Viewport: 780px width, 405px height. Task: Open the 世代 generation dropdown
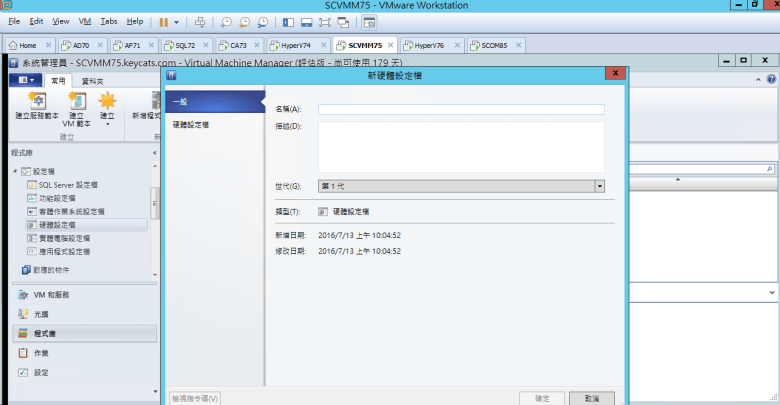point(599,185)
